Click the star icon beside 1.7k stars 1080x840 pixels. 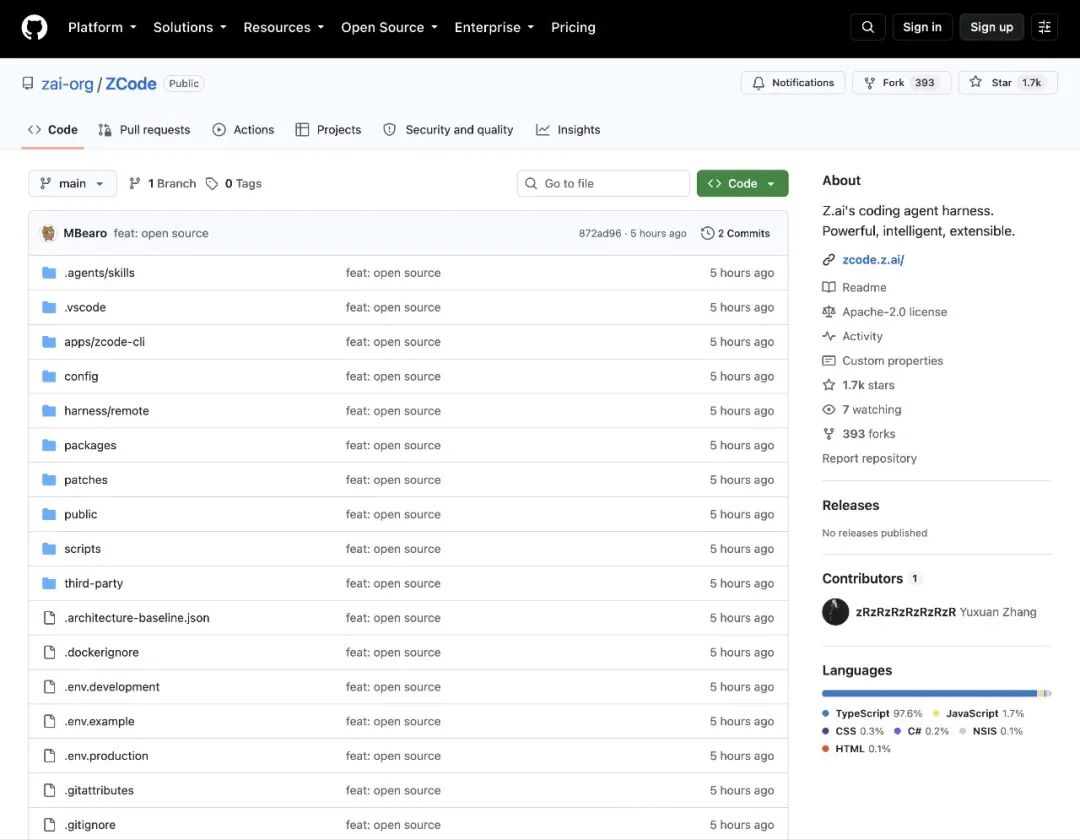829,385
